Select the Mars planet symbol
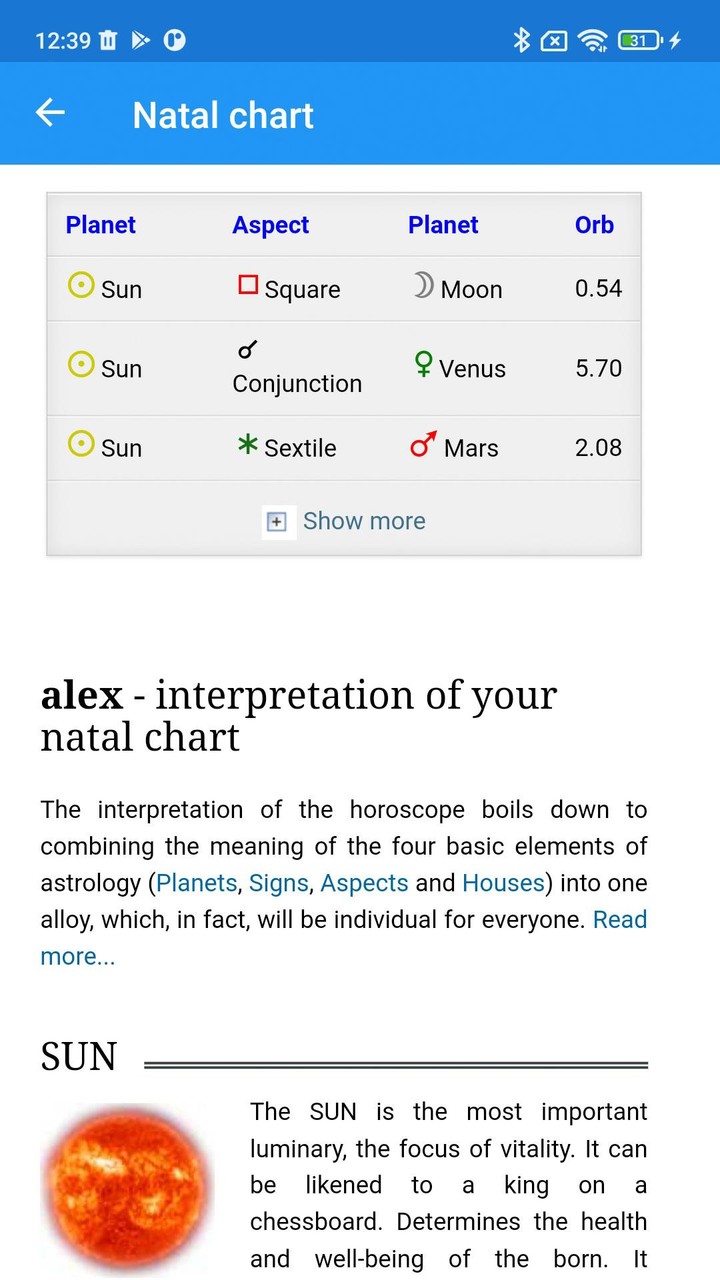 (421, 446)
